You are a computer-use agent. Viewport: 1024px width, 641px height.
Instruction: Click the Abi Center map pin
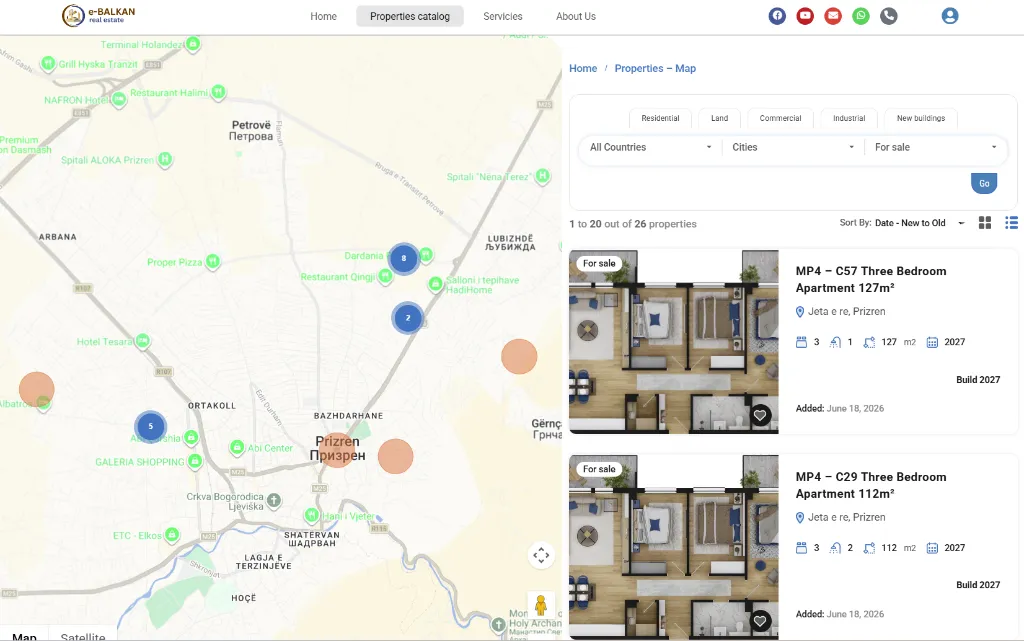[x=237, y=447]
